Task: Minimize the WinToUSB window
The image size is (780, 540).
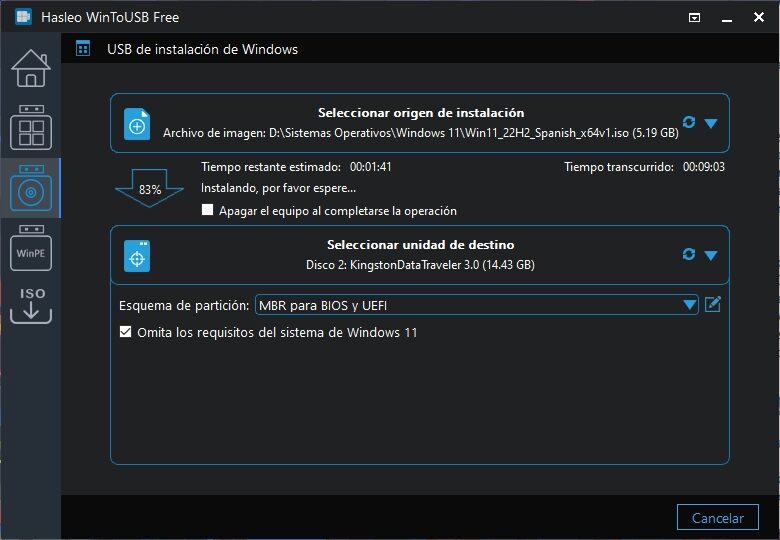Action: coord(727,18)
